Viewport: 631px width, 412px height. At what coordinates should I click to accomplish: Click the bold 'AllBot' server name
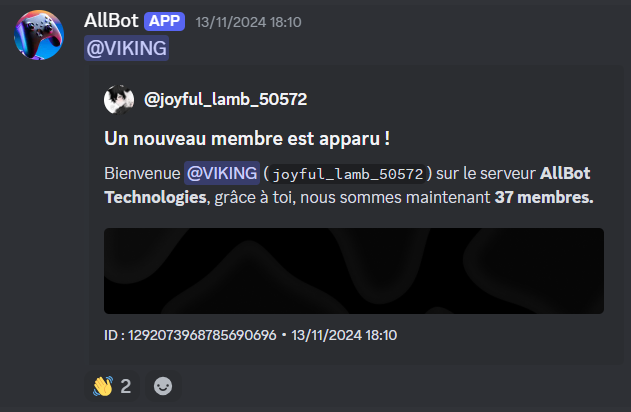565,173
